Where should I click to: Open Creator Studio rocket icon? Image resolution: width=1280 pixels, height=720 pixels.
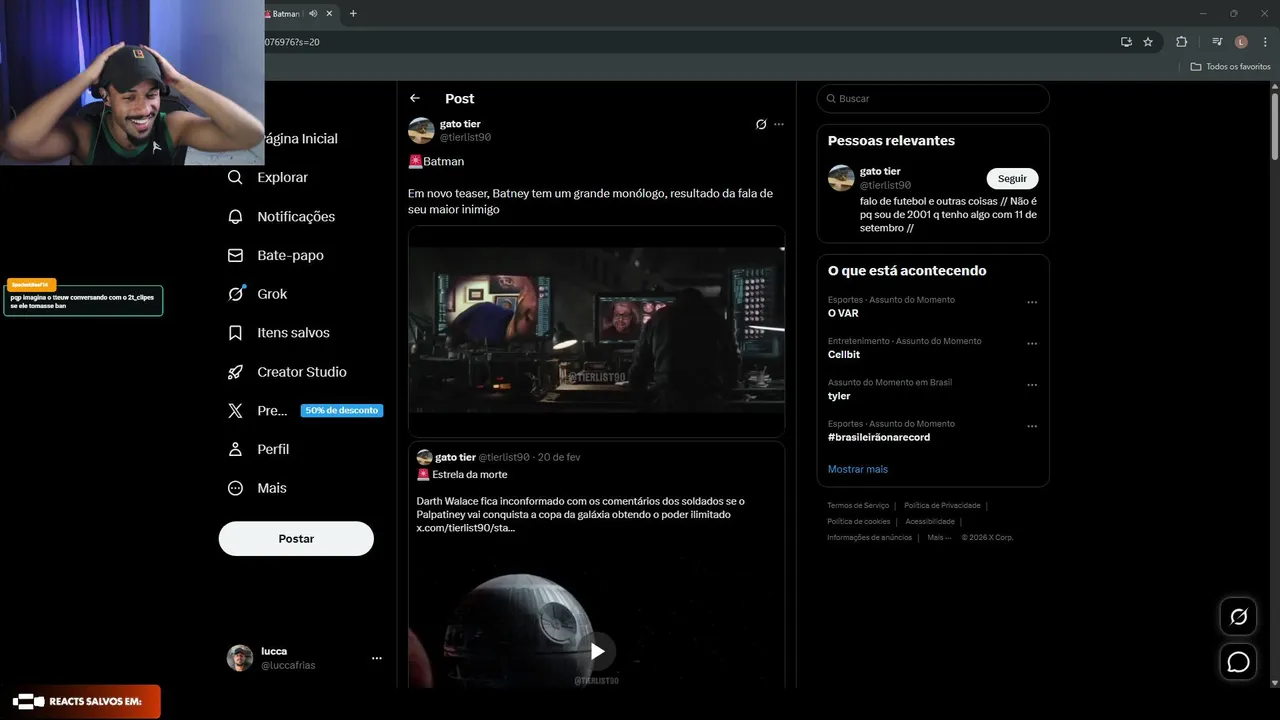[235, 372]
